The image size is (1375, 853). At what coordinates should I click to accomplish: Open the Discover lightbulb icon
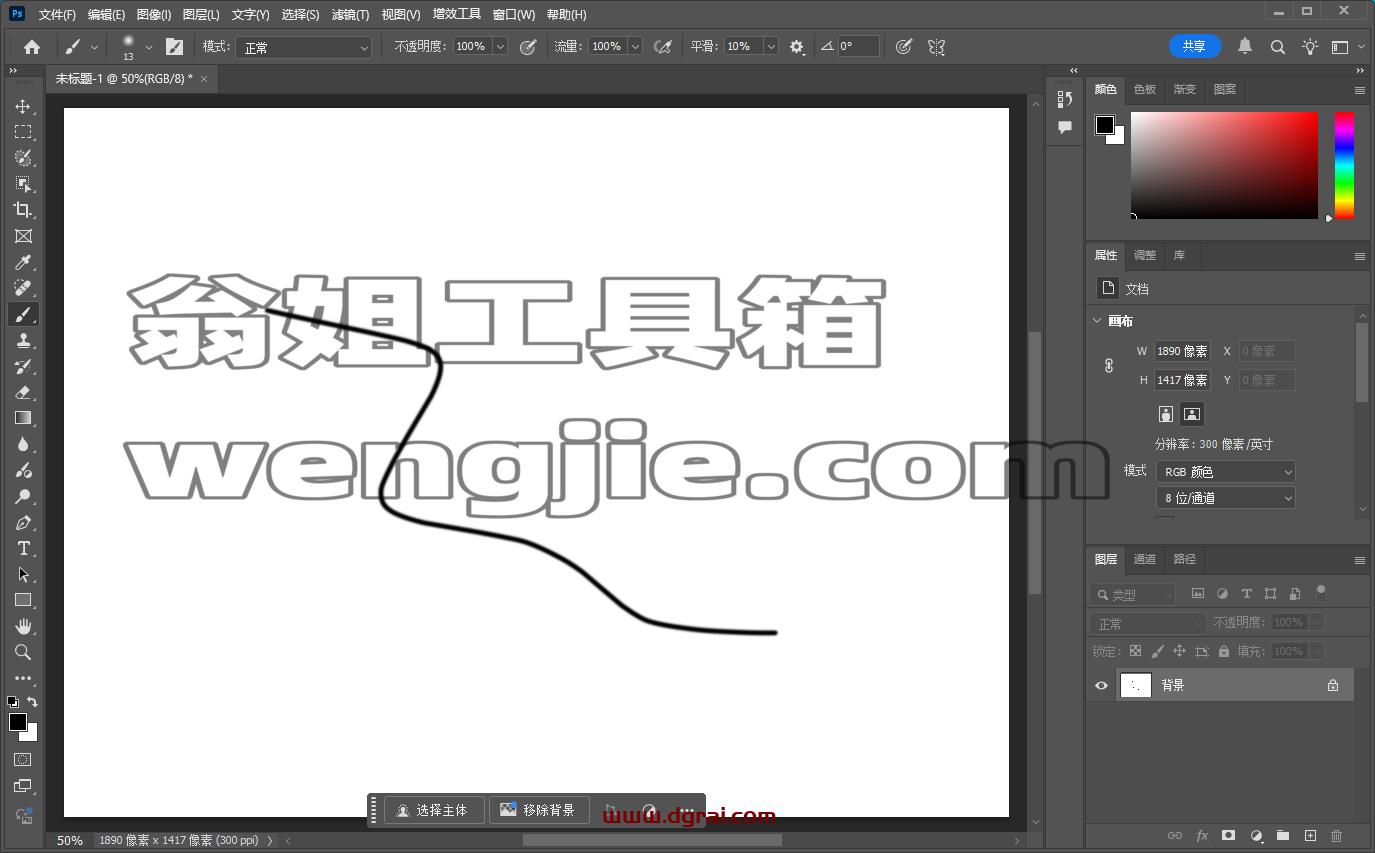point(1310,46)
